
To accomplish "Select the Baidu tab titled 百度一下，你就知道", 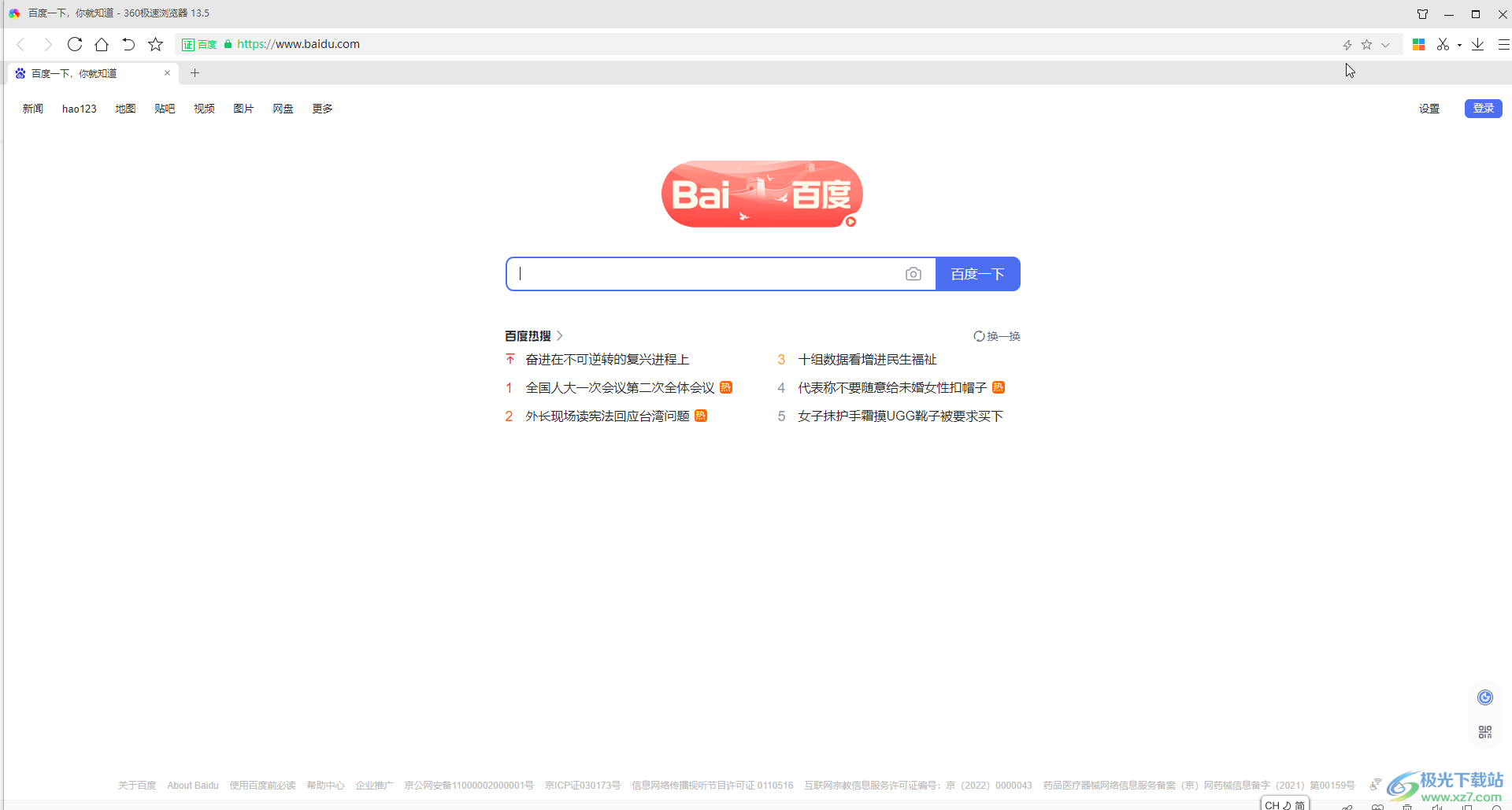I will pos(94,73).
